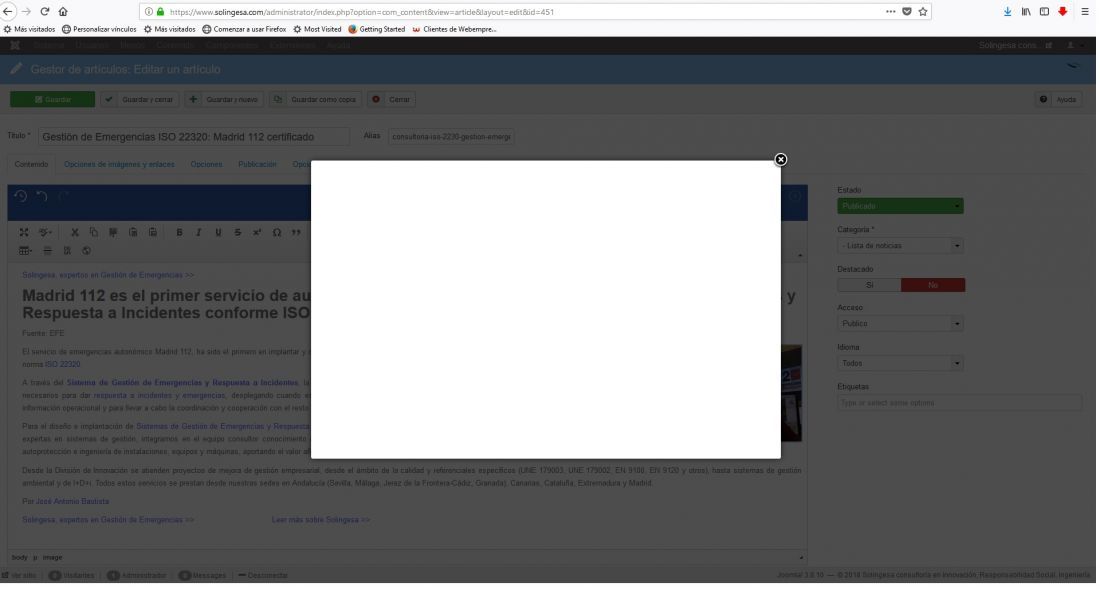1100x602 pixels.
Task: Click the Solingesa cons... site link
Action: coord(1015,45)
